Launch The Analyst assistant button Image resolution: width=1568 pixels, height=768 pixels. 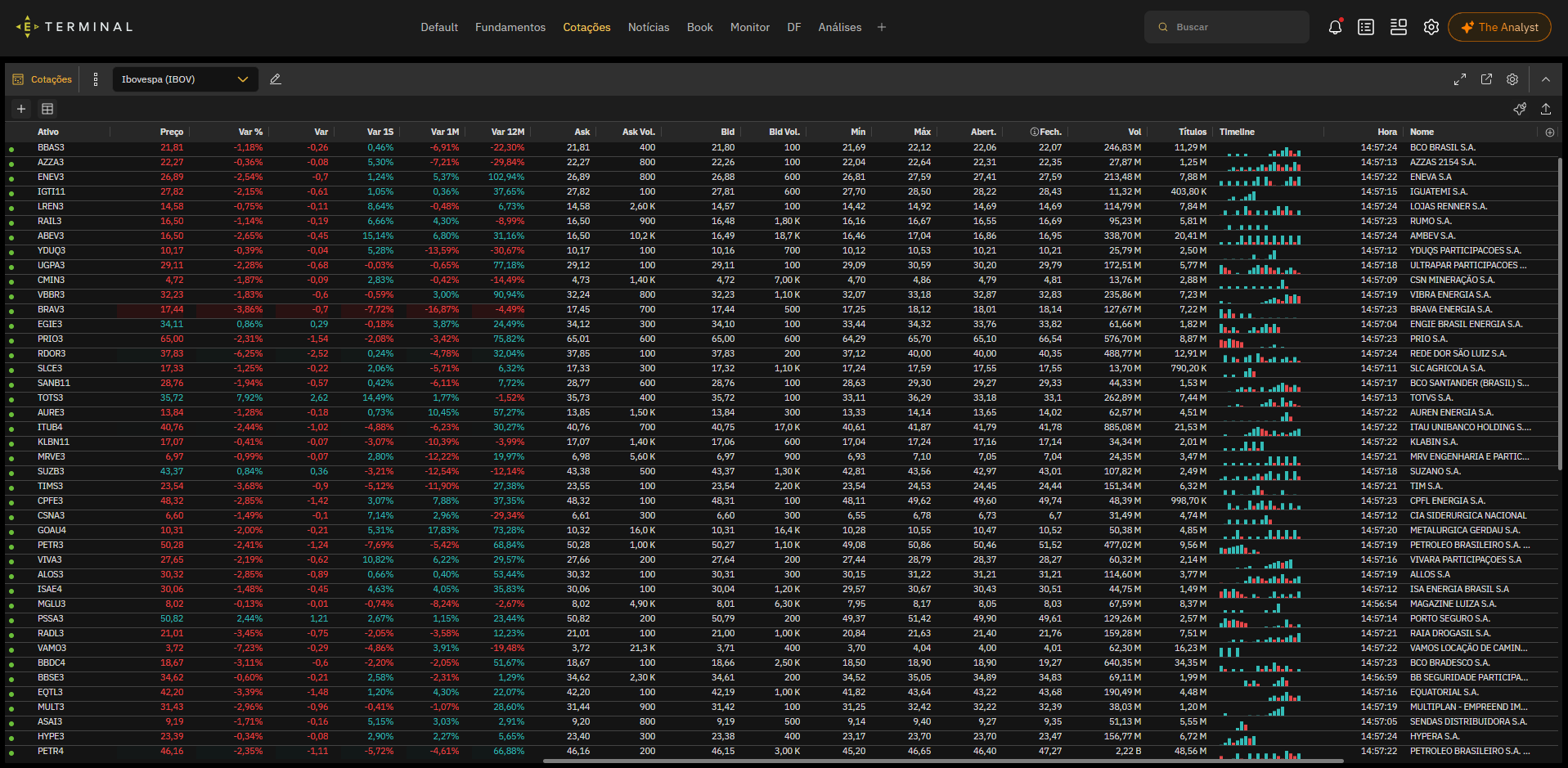[x=1499, y=27]
